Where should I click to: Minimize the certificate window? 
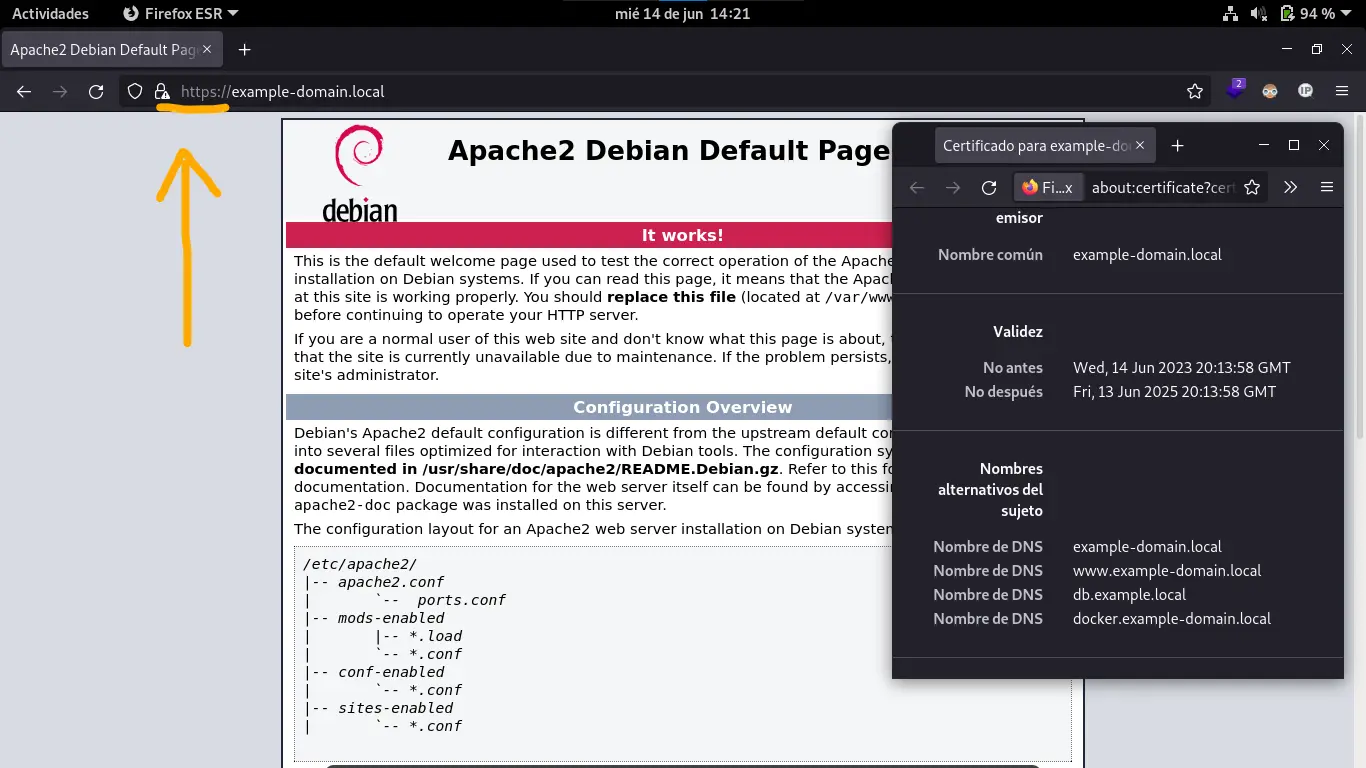[1264, 145]
